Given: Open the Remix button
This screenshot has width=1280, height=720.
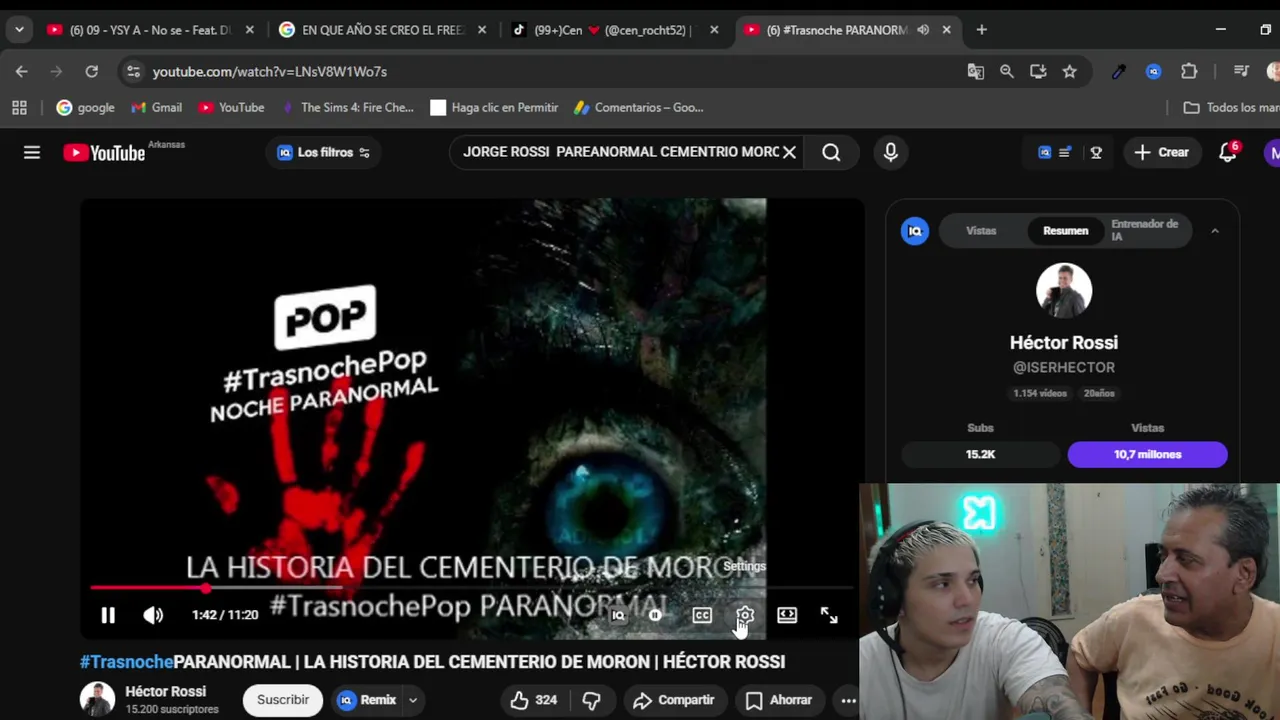Looking at the screenshot, I should click(x=368, y=700).
